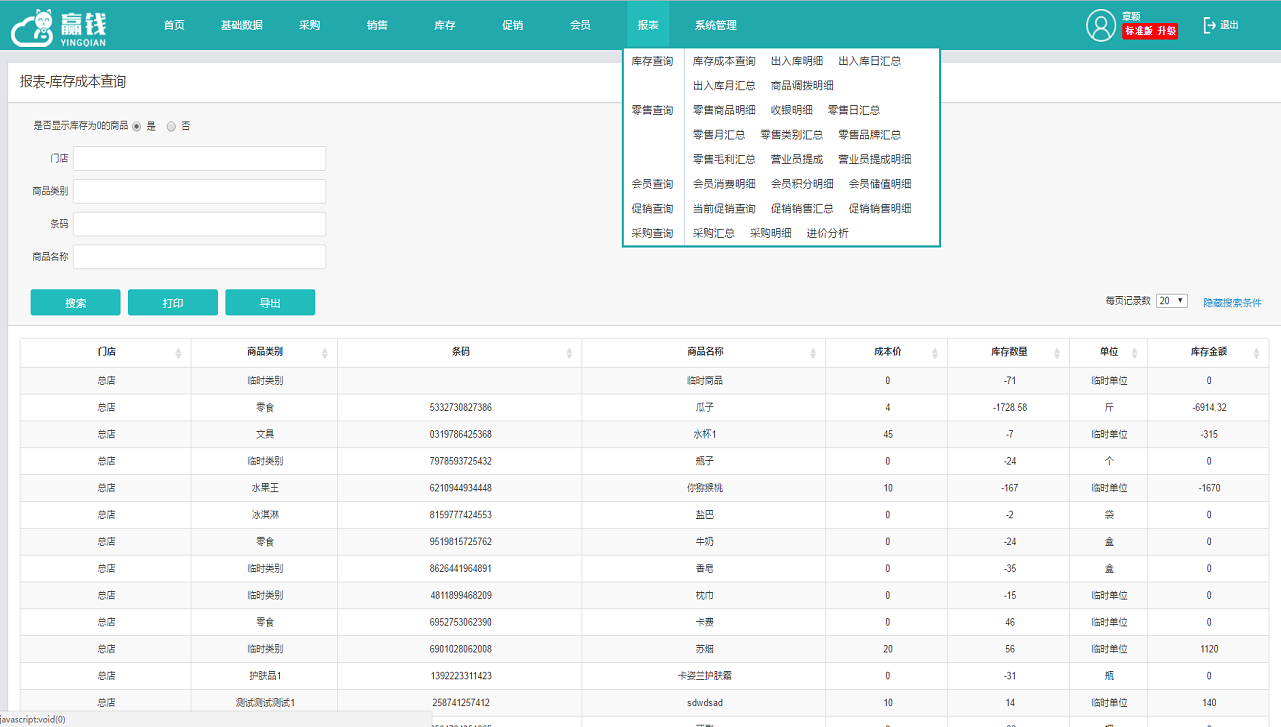Focus the 商品名称 input field
Screen dimensions: 1281x727
click(x=199, y=257)
